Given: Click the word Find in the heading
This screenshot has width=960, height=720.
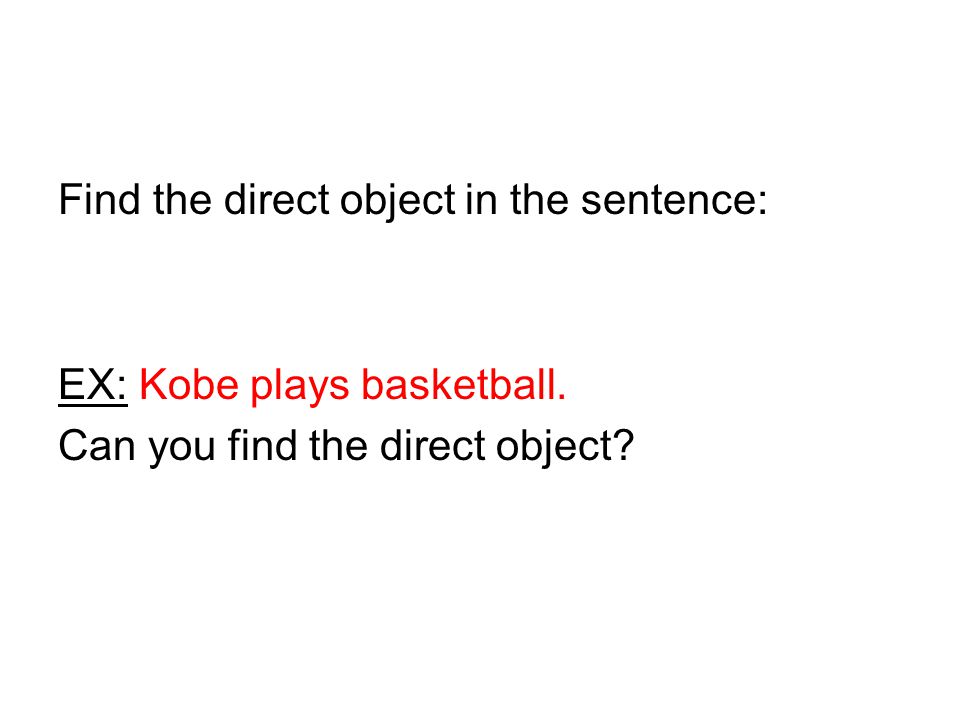Looking at the screenshot, I should (x=99, y=200).
